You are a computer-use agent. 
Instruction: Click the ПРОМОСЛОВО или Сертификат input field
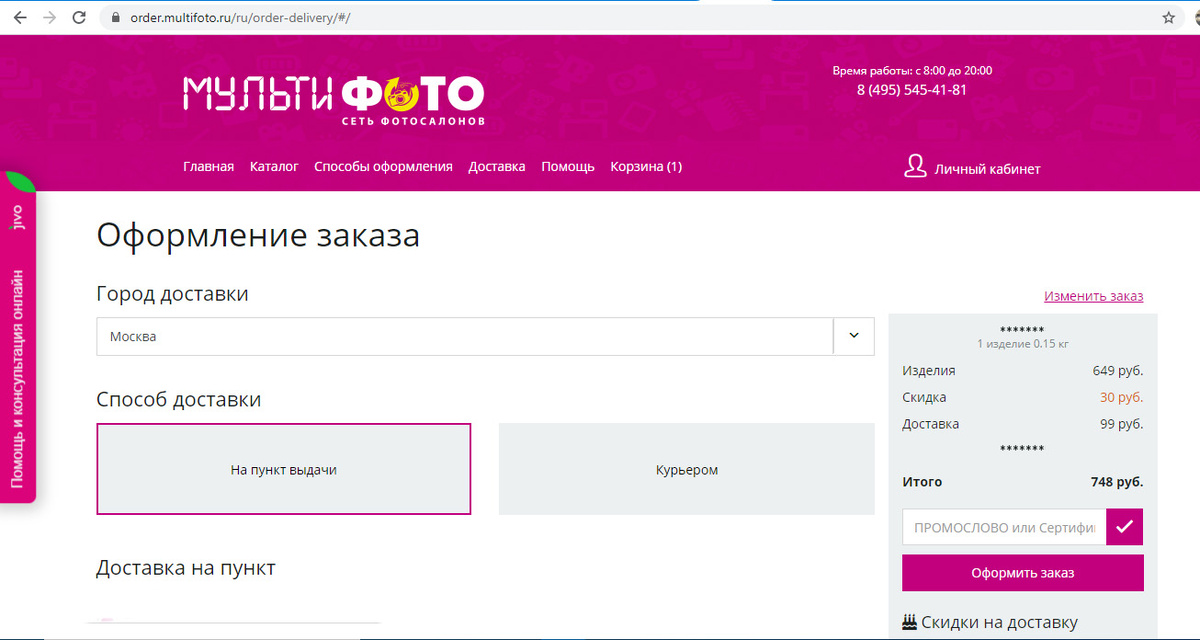click(x=1000, y=527)
